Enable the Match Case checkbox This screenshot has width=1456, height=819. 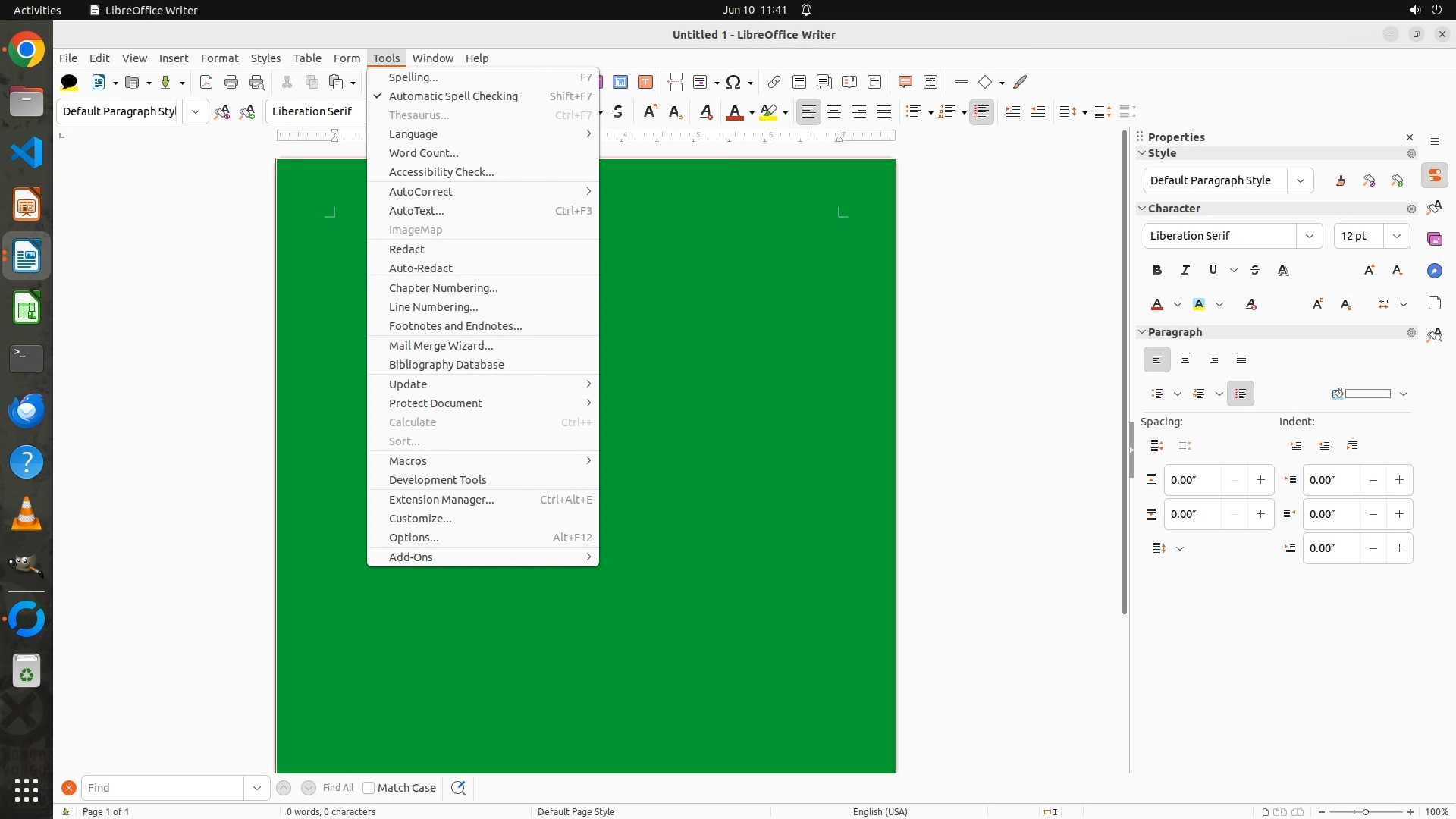[x=369, y=788]
